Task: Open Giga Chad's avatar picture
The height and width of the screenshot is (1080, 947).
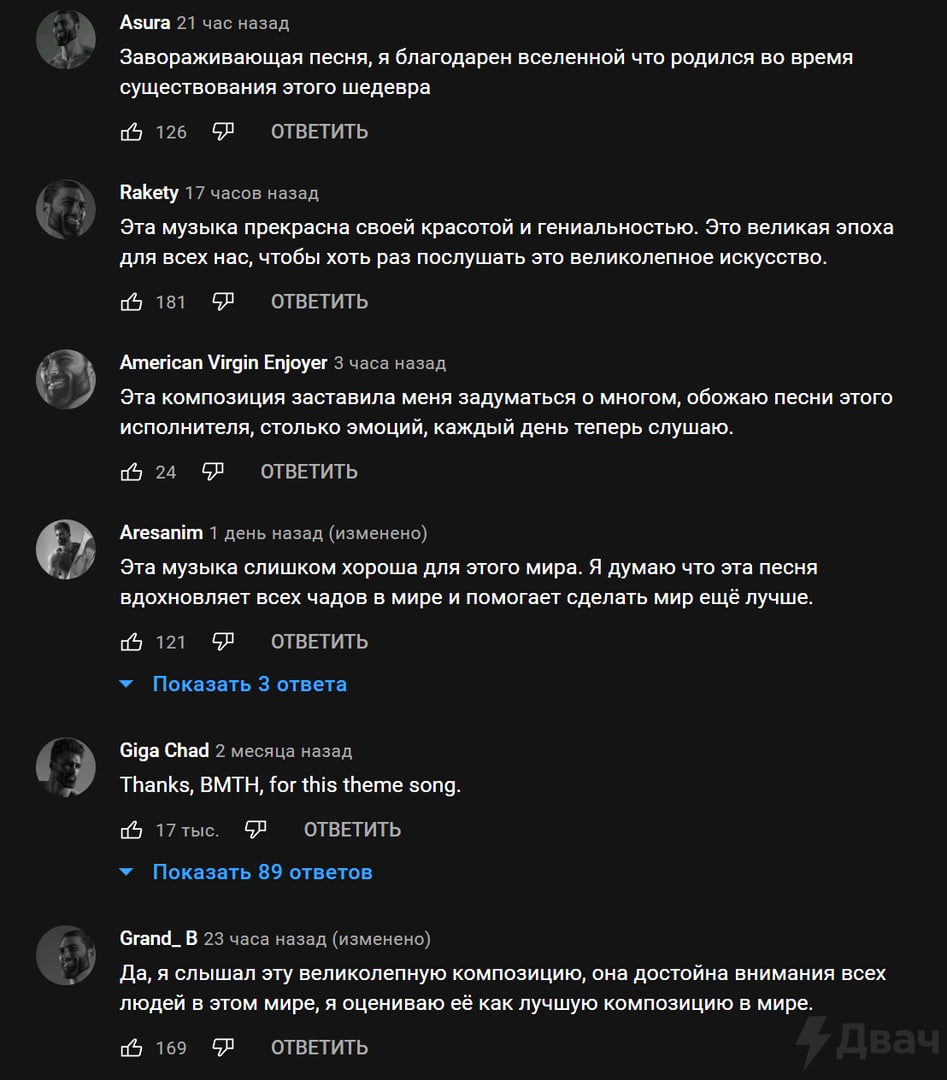Action: click(66, 767)
